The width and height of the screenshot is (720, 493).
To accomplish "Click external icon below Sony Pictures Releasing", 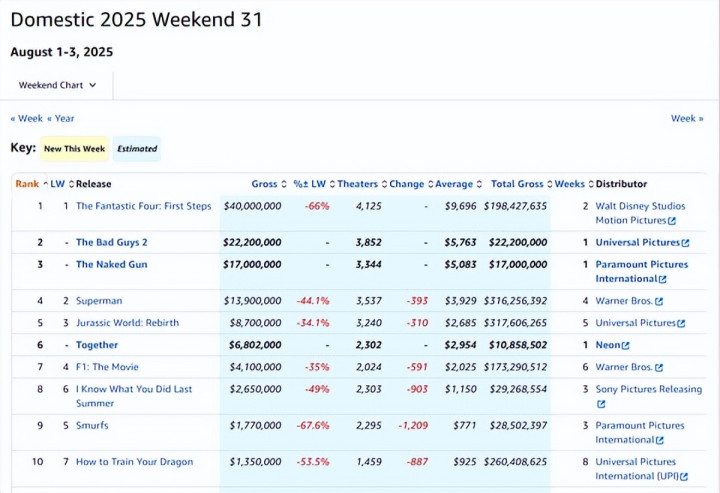I will click(x=601, y=404).
